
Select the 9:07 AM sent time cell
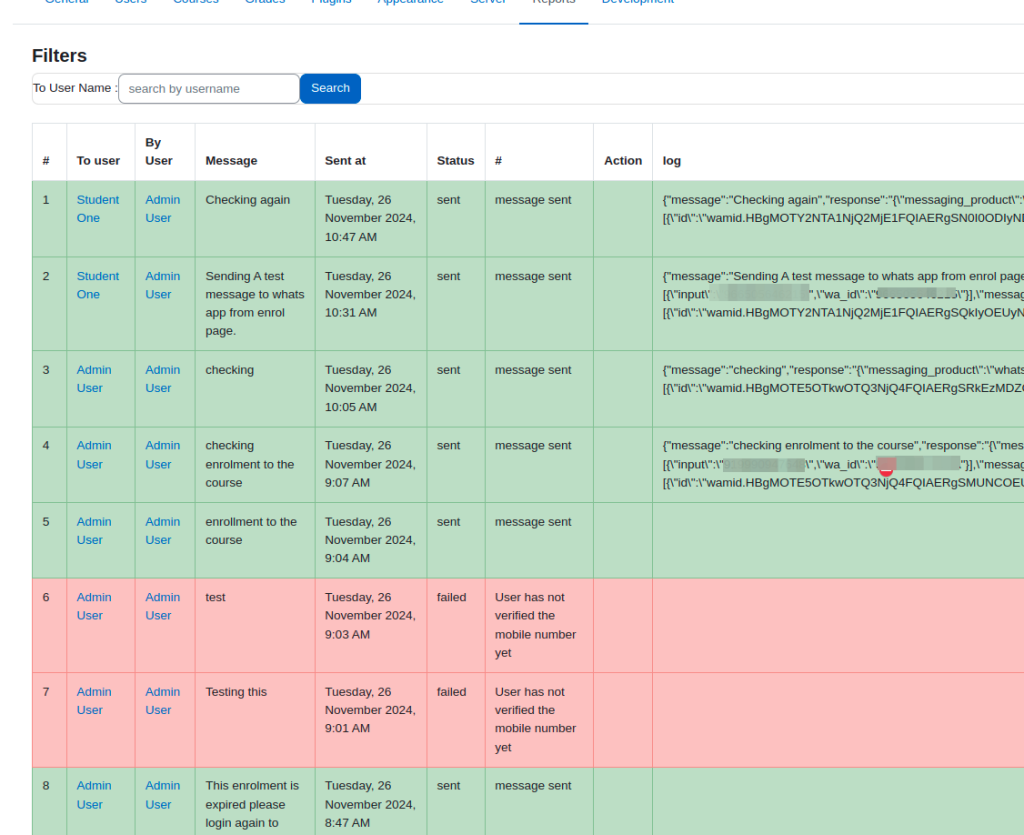[x=370, y=464]
